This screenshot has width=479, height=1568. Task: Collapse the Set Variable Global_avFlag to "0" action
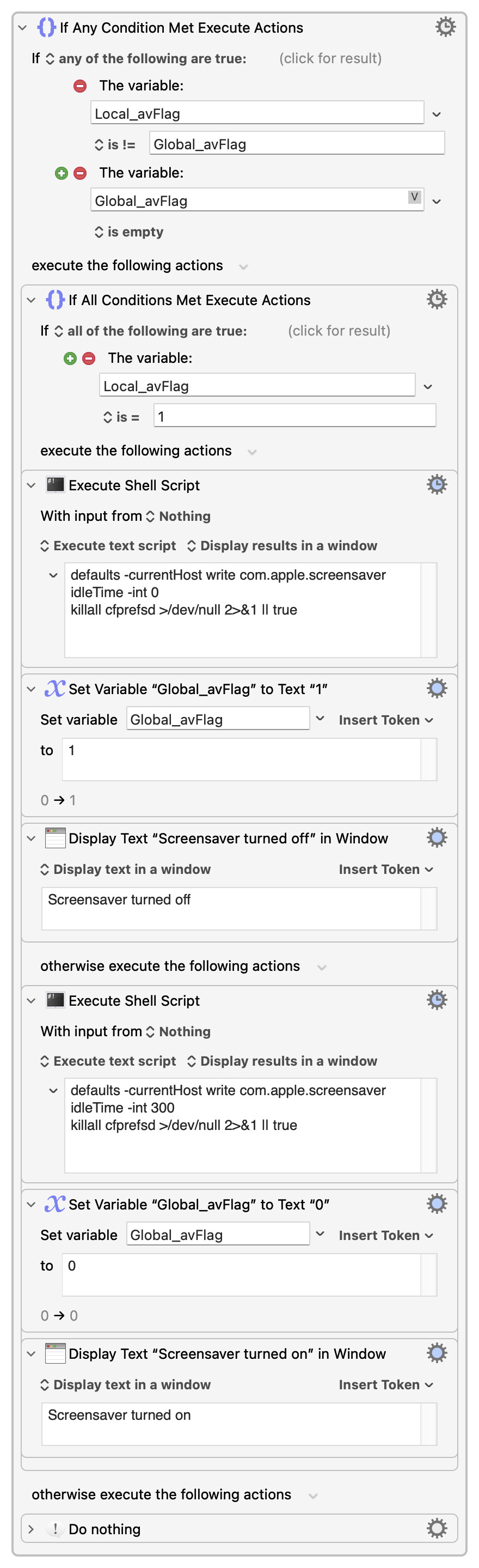pos(31,1204)
